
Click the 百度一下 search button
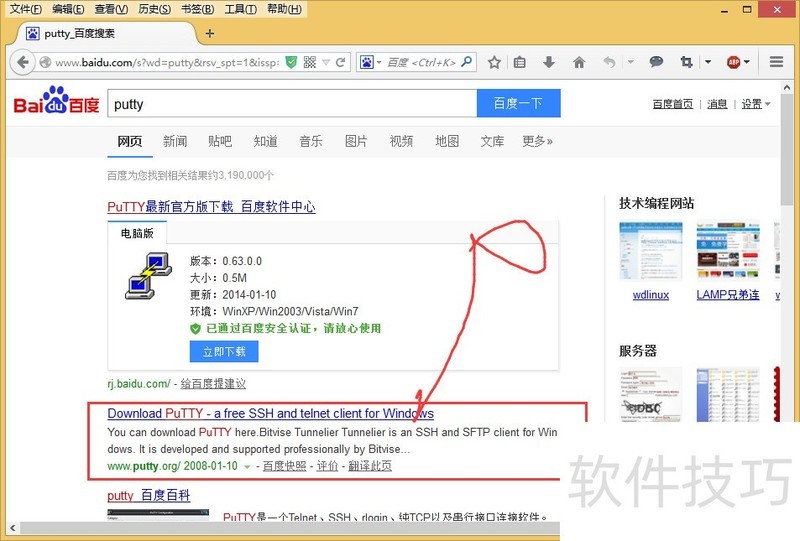[518, 104]
